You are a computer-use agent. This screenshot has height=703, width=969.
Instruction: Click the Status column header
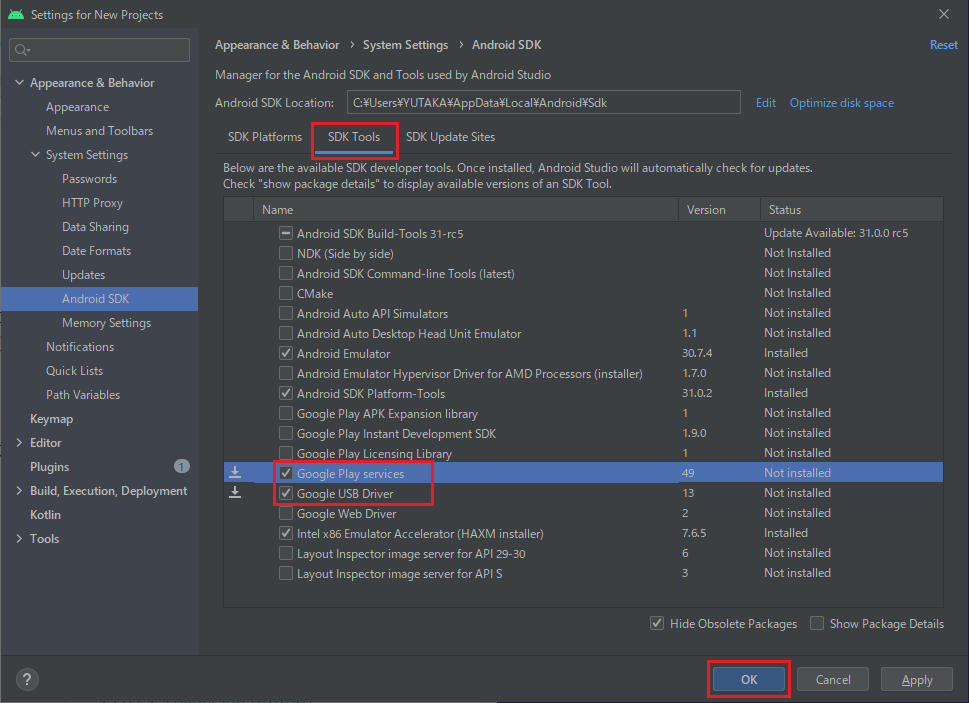tap(852, 210)
